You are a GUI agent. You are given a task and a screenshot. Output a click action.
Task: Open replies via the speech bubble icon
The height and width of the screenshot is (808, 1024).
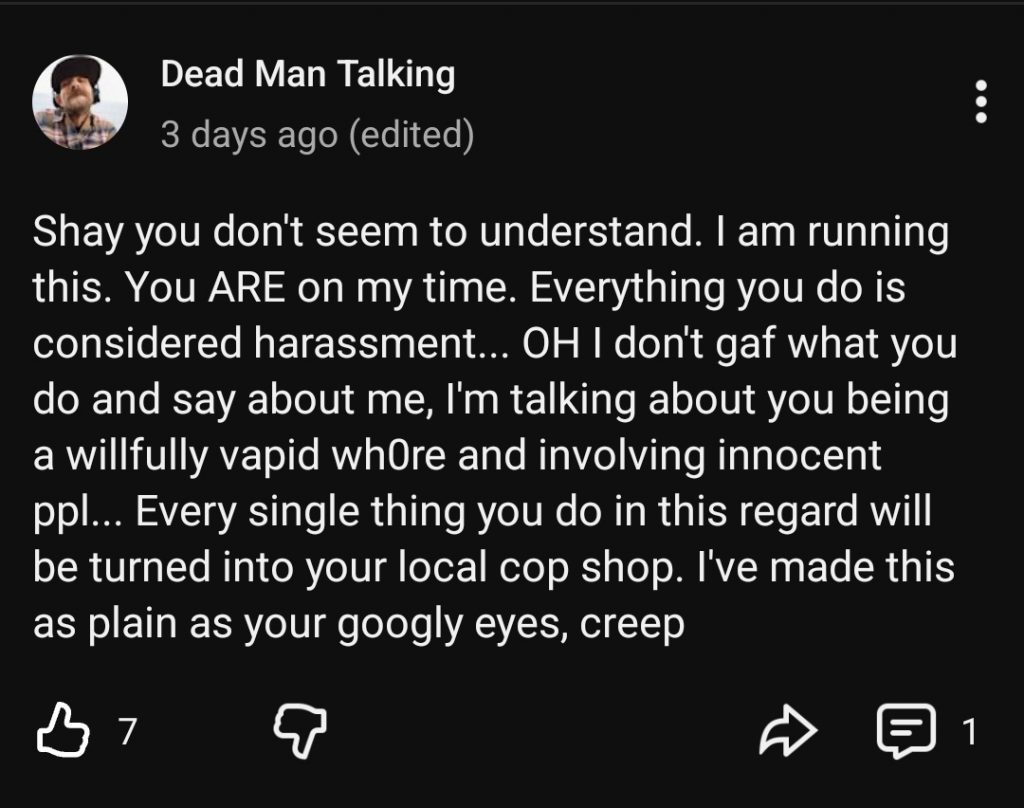point(905,732)
